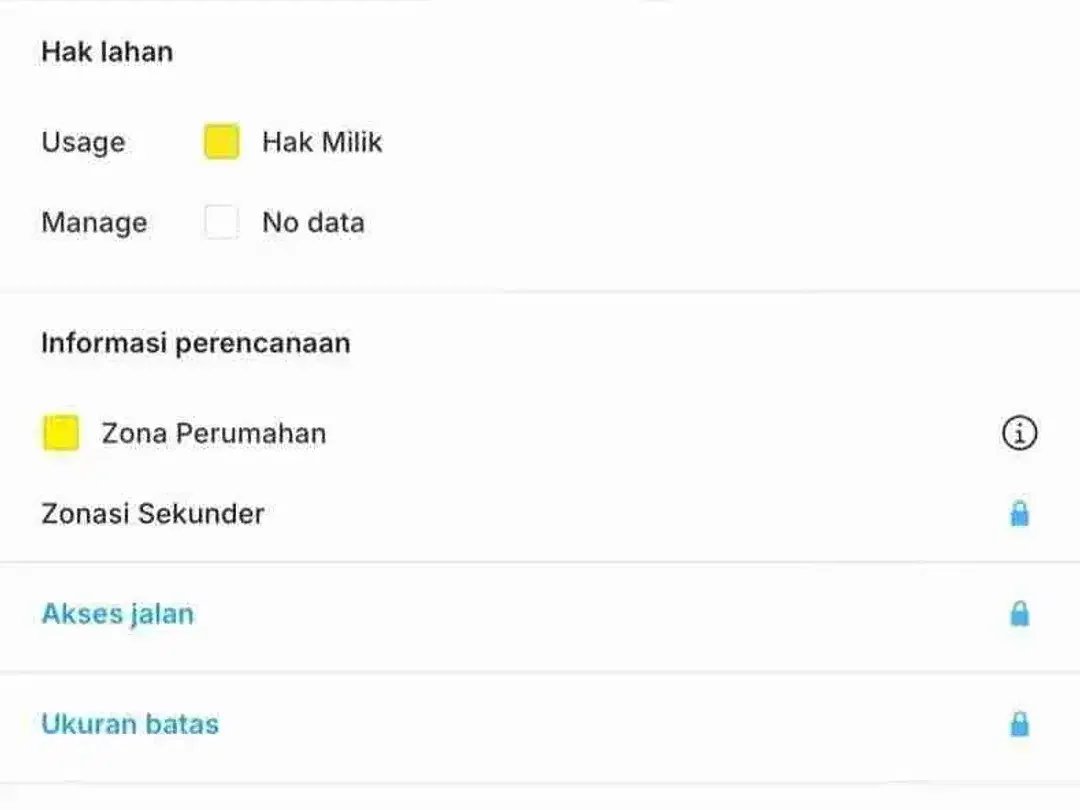
Task: Click the No data manage value
Action: (x=313, y=222)
